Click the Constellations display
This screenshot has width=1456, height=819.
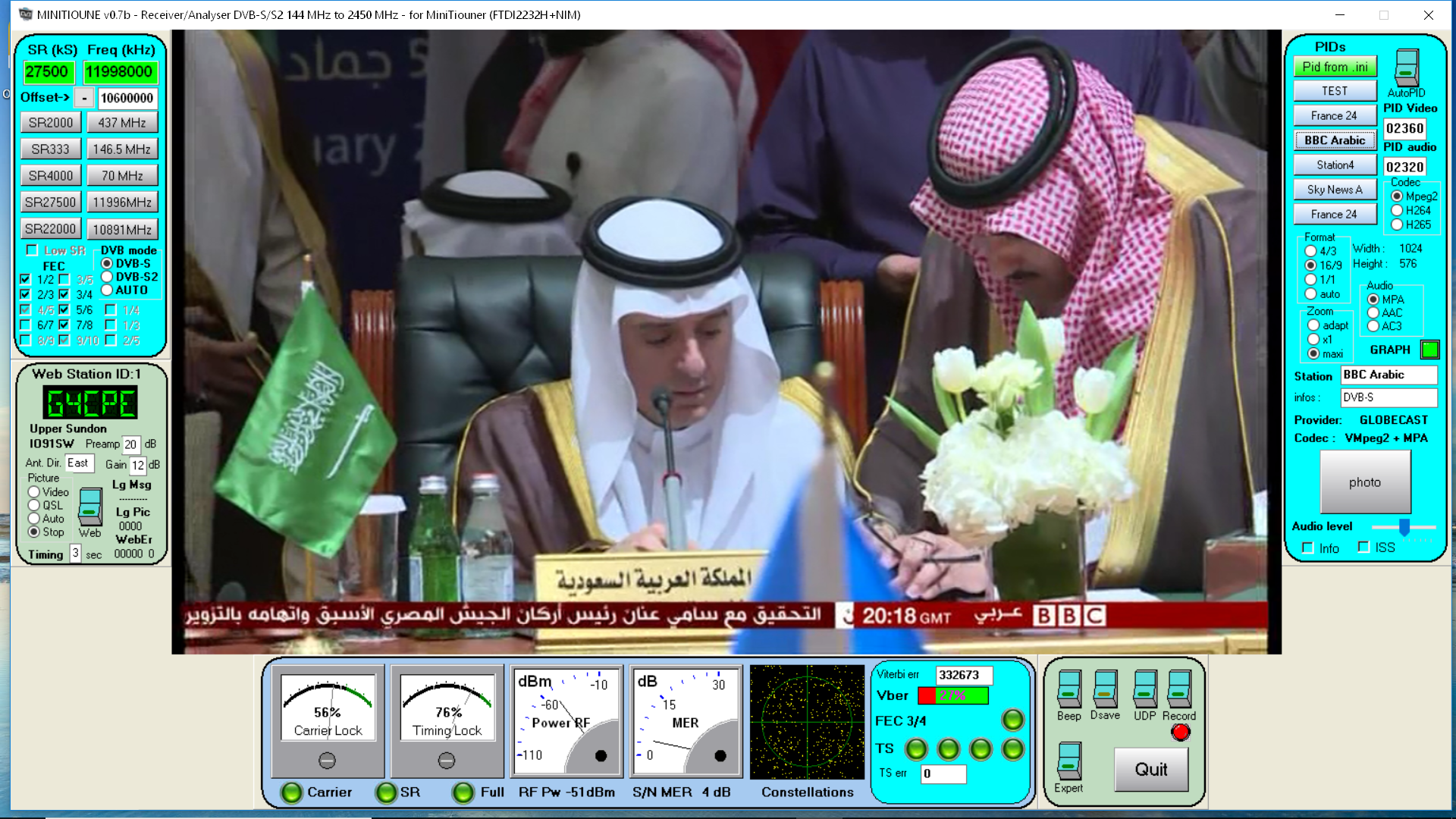click(807, 722)
